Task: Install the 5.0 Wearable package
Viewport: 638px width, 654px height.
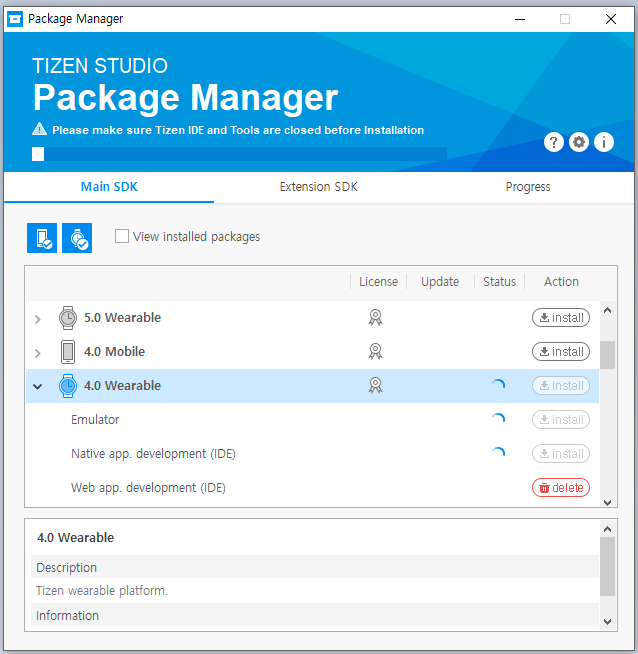Action: coord(561,318)
